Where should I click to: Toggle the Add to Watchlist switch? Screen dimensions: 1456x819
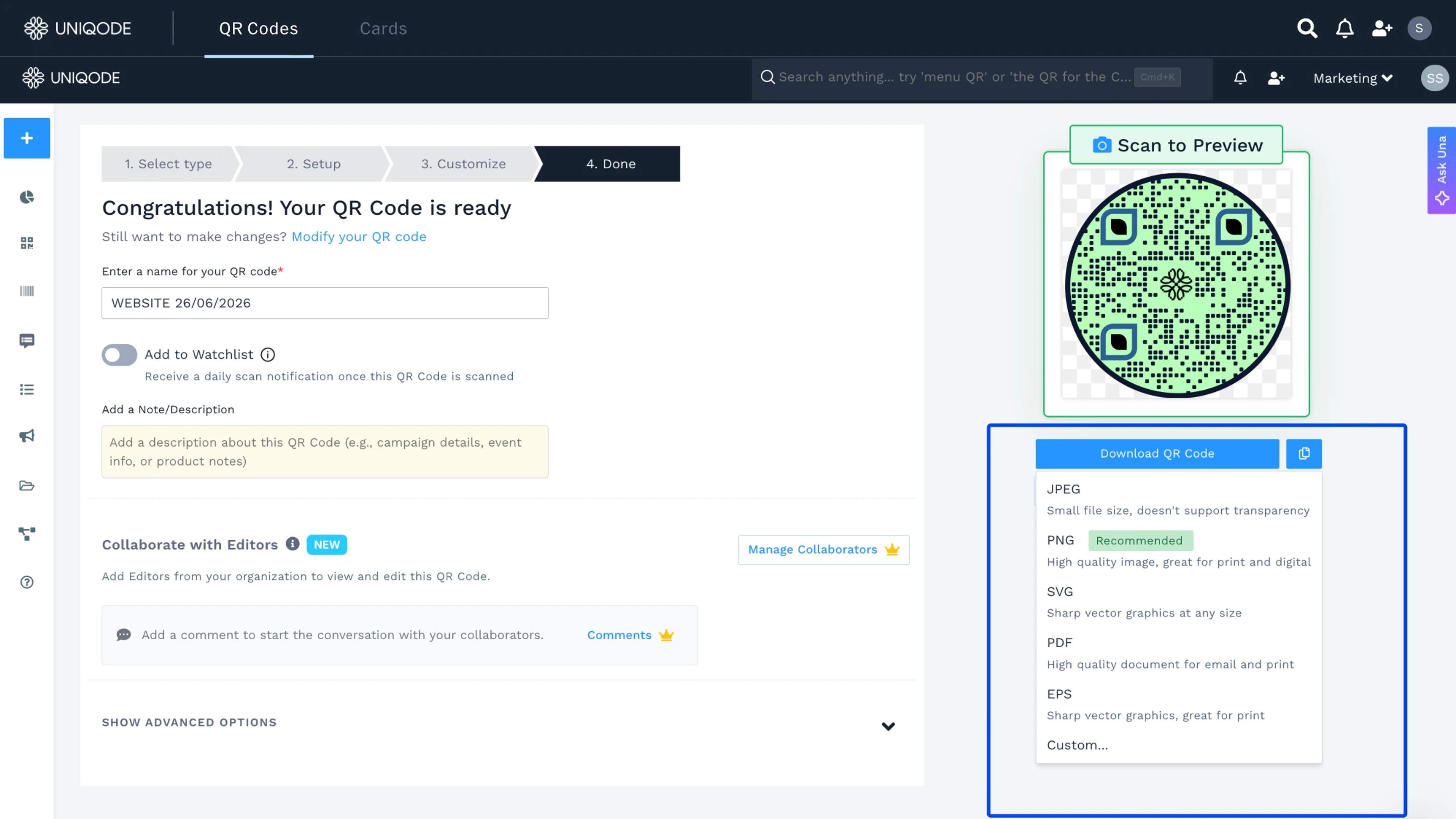(119, 355)
